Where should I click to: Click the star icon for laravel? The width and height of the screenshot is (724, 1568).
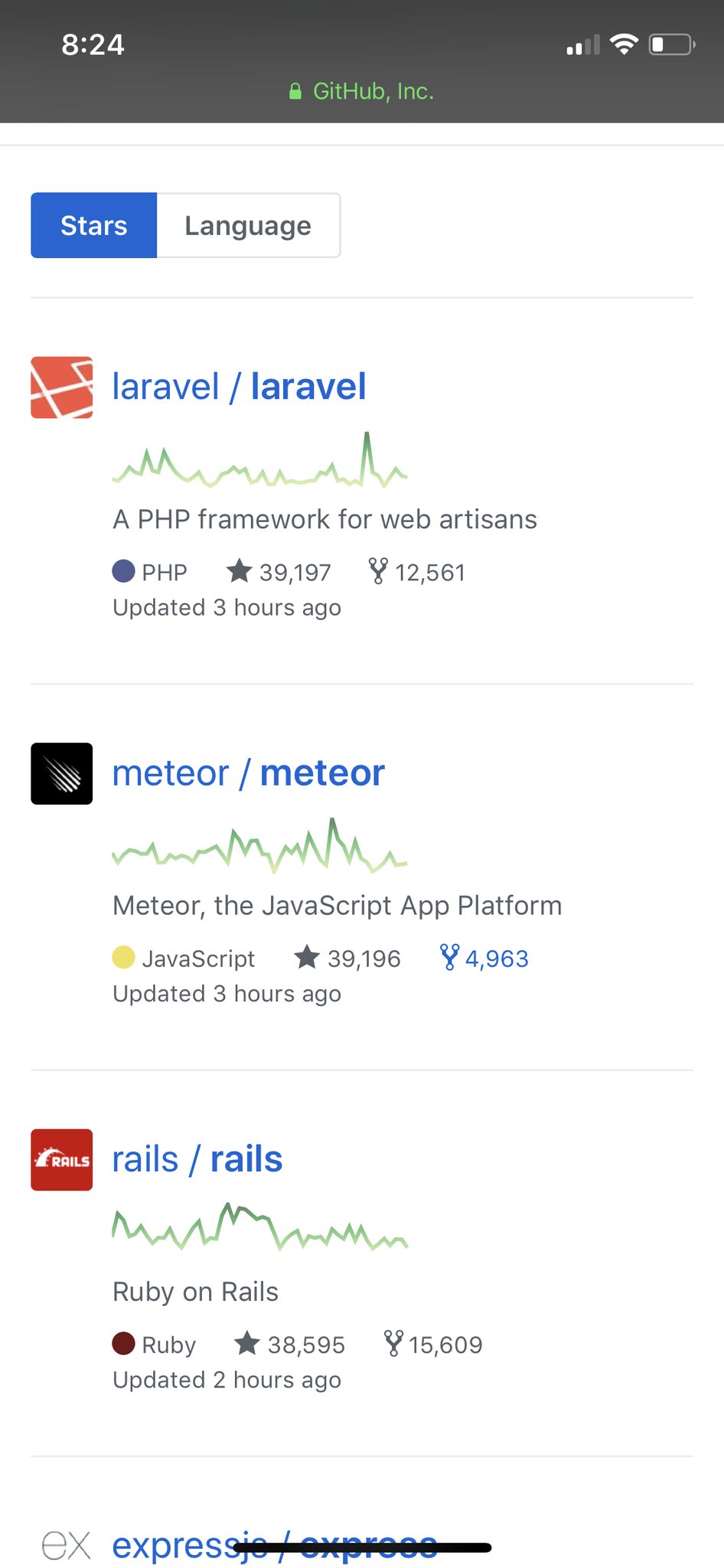(240, 571)
